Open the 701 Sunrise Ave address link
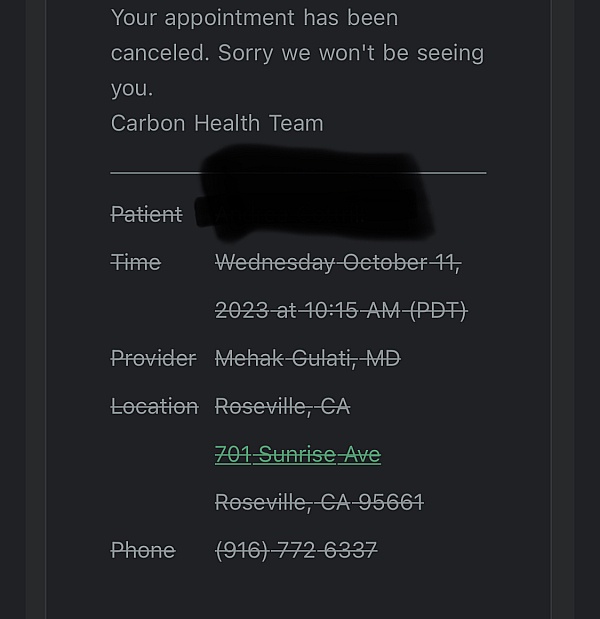600x619 pixels. tap(297, 455)
